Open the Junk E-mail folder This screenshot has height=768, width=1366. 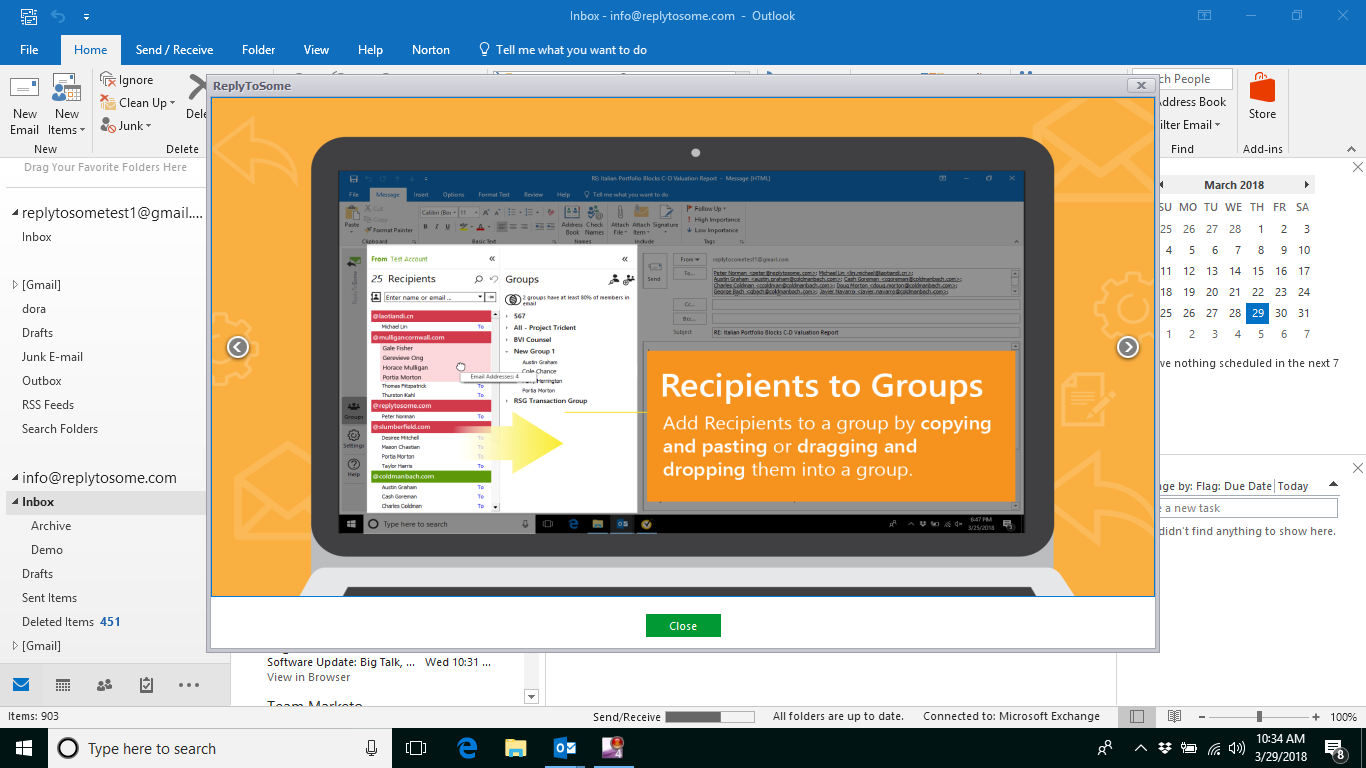click(x=52, y=357)
